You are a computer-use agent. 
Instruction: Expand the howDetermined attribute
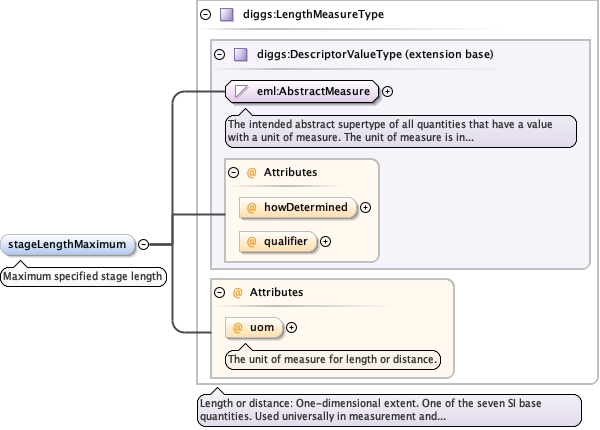(365, 207)
